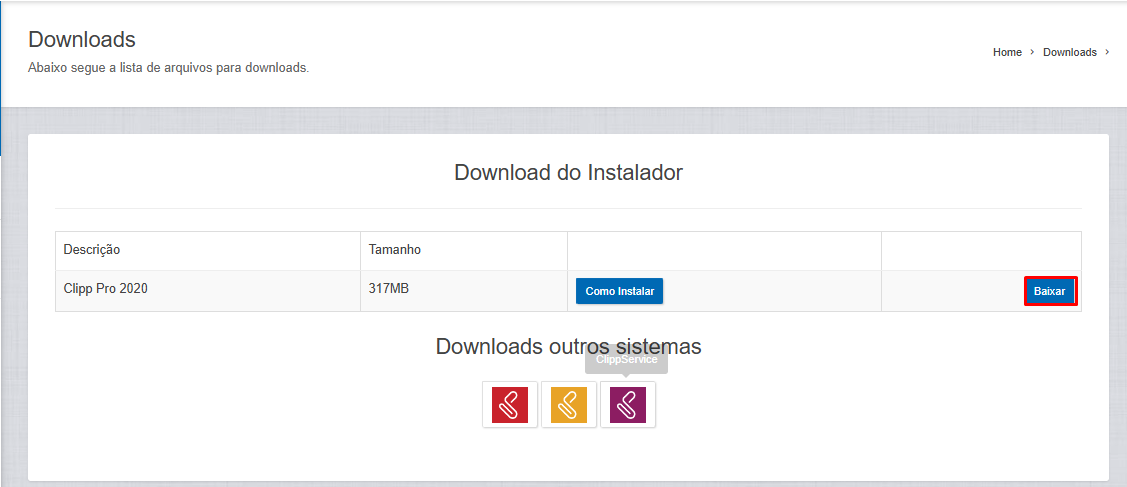Click the empty header cell above Baixar

(x=980, y=250)
